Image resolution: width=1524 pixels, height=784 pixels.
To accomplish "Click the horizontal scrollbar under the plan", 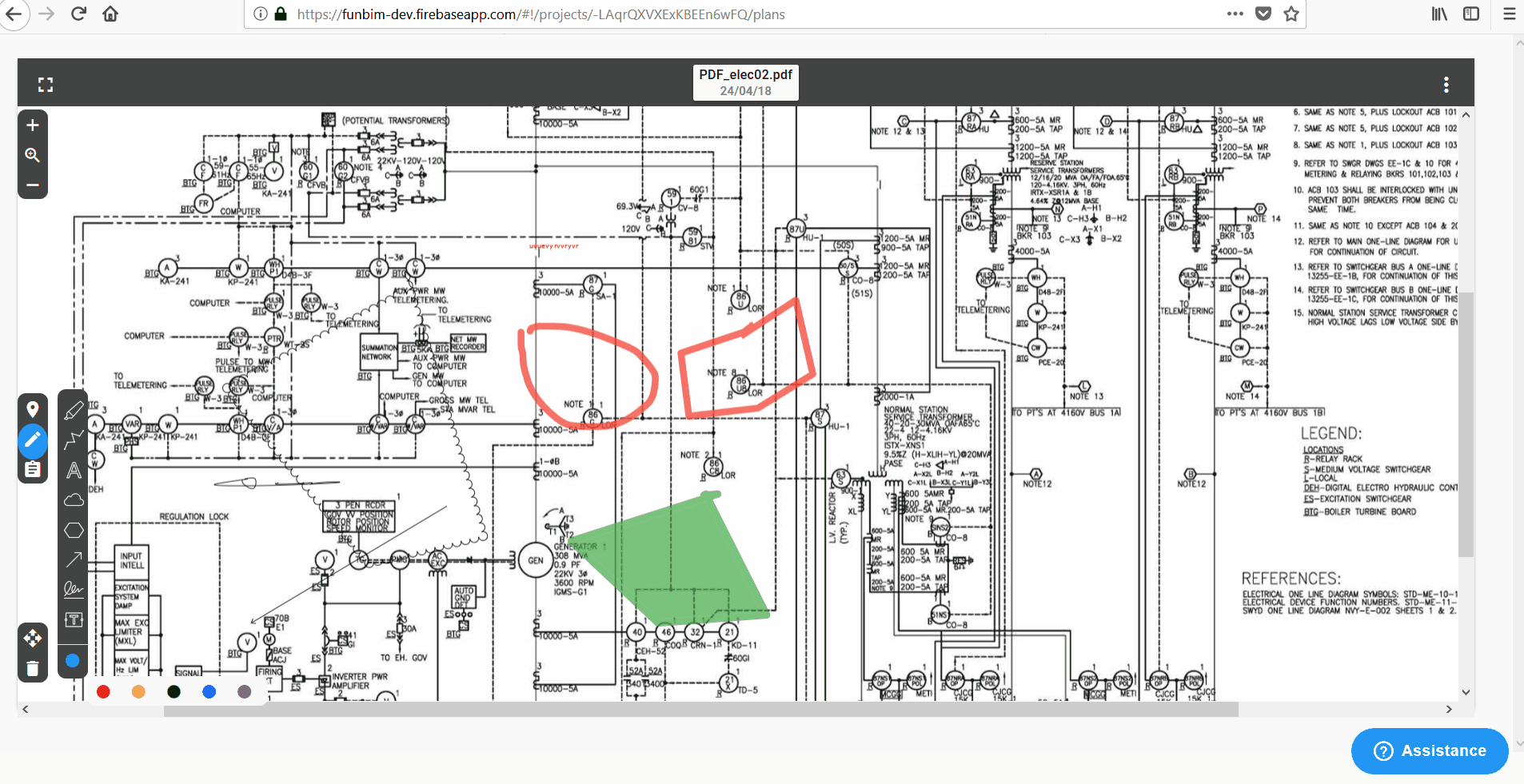I will click(x=700, y=710).
